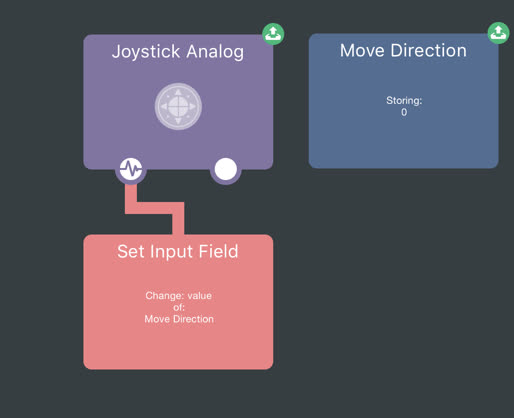
Task: Click the empty dark canvas below Move Direction
Action: click(x=403, y=283)
